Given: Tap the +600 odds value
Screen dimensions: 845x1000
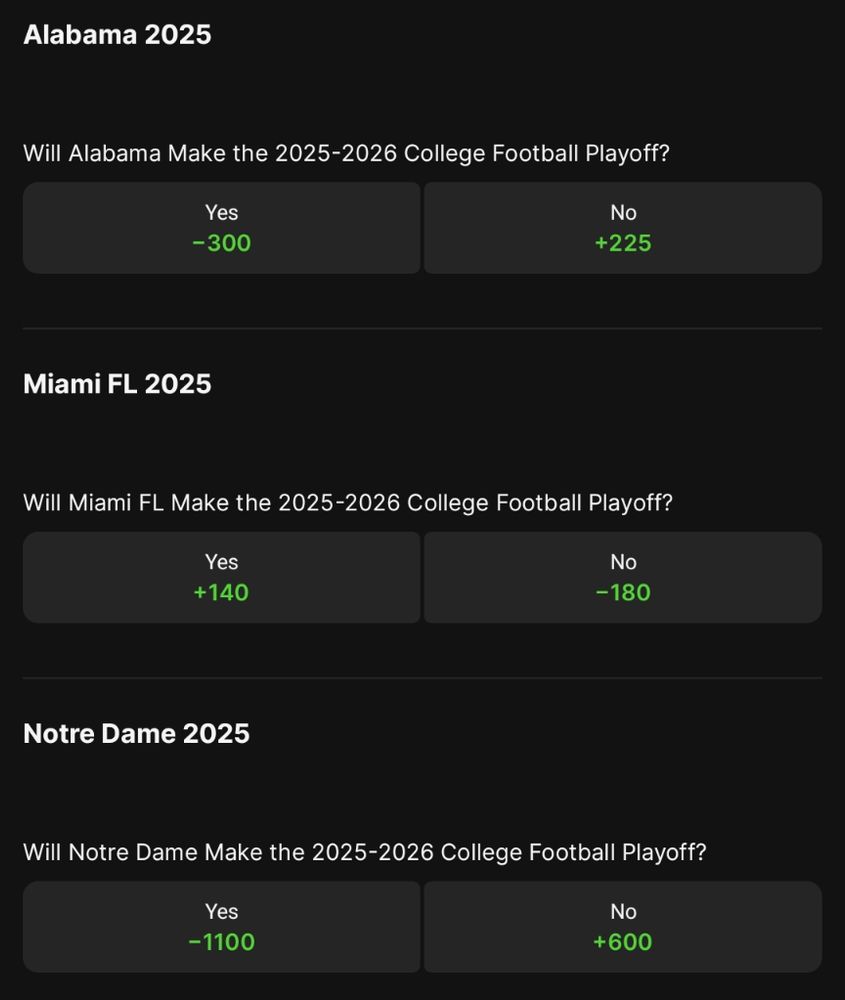Looking at the screenshot, I should (x=622, y=942).
